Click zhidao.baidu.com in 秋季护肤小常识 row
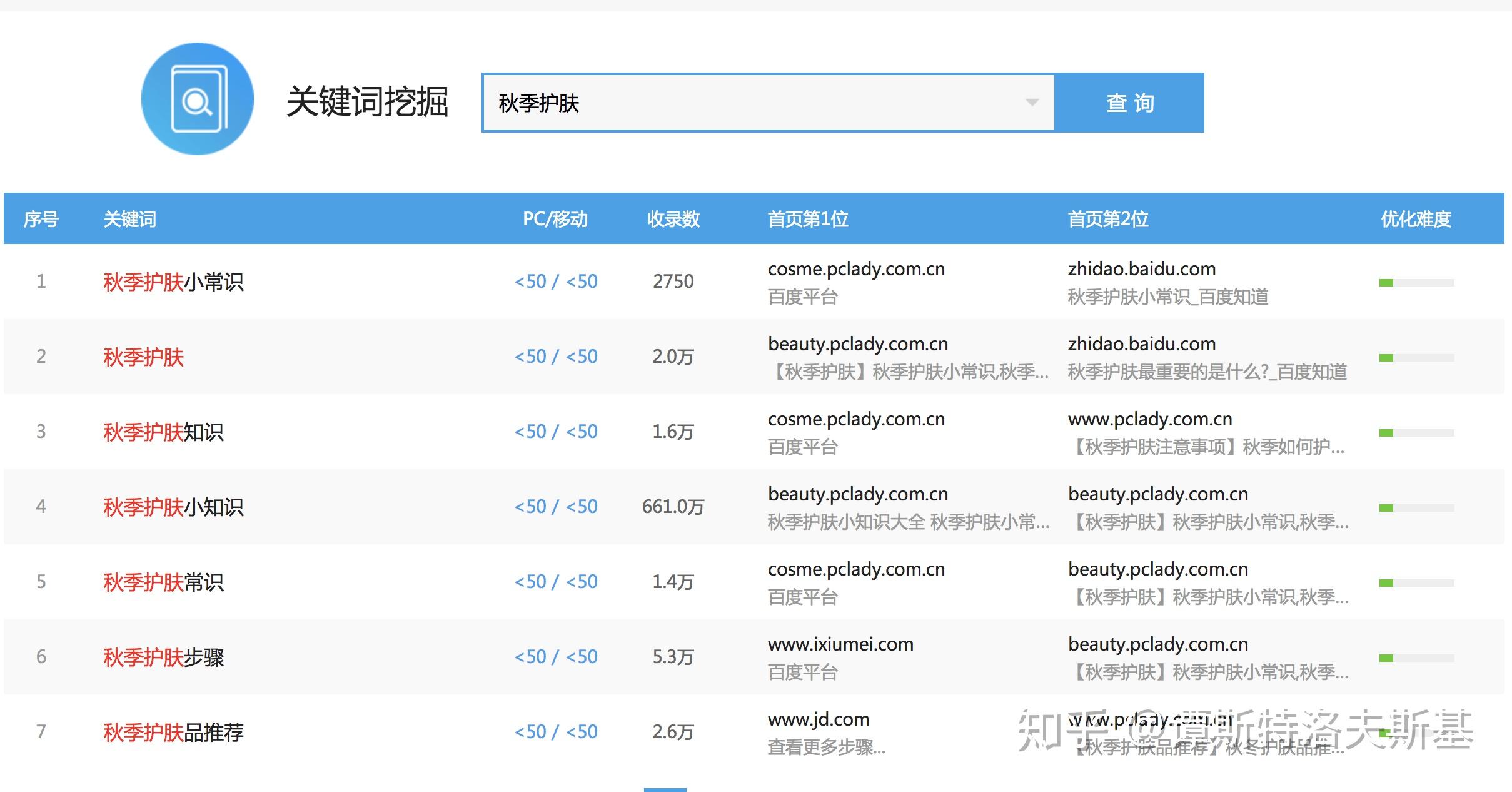The width and height of the screenshot is (1512, 792). coord(1142,269)
